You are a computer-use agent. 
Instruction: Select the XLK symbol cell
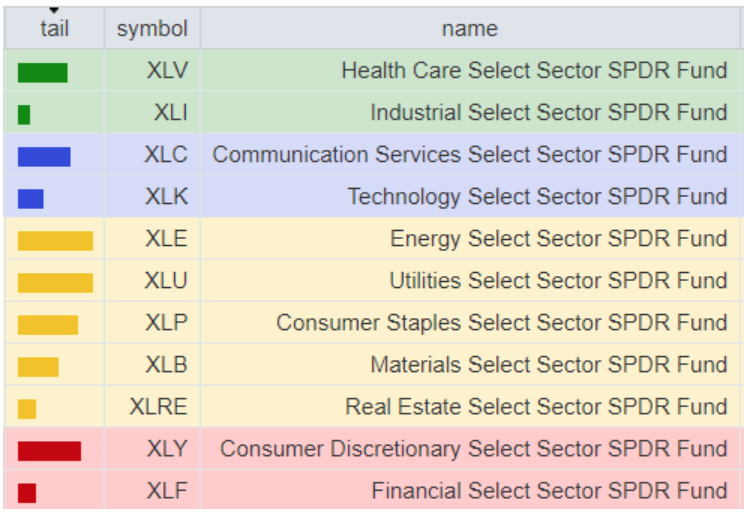[x=166, y=197]
